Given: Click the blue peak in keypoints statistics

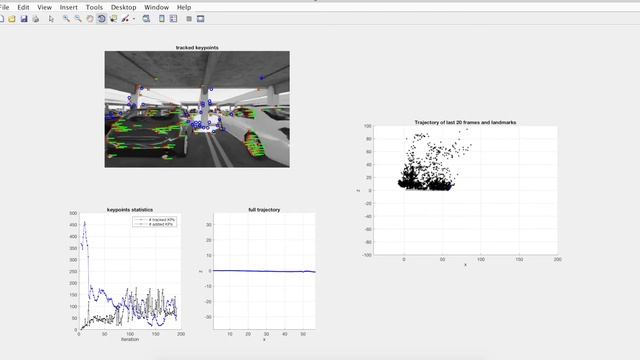Looking at the screenshot, I should point(84,223).
